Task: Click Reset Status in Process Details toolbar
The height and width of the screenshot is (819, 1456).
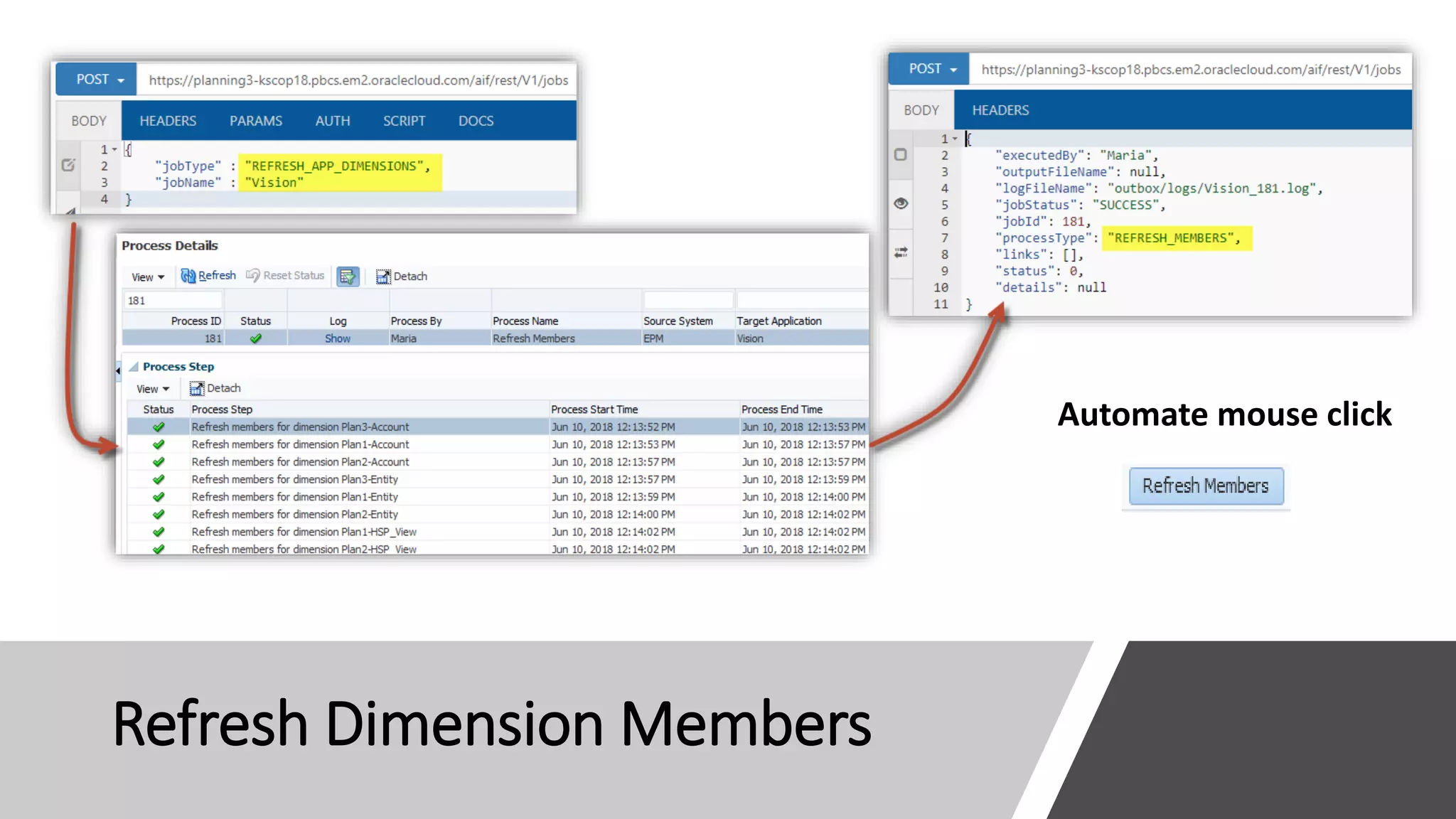Action: [285, 276]
